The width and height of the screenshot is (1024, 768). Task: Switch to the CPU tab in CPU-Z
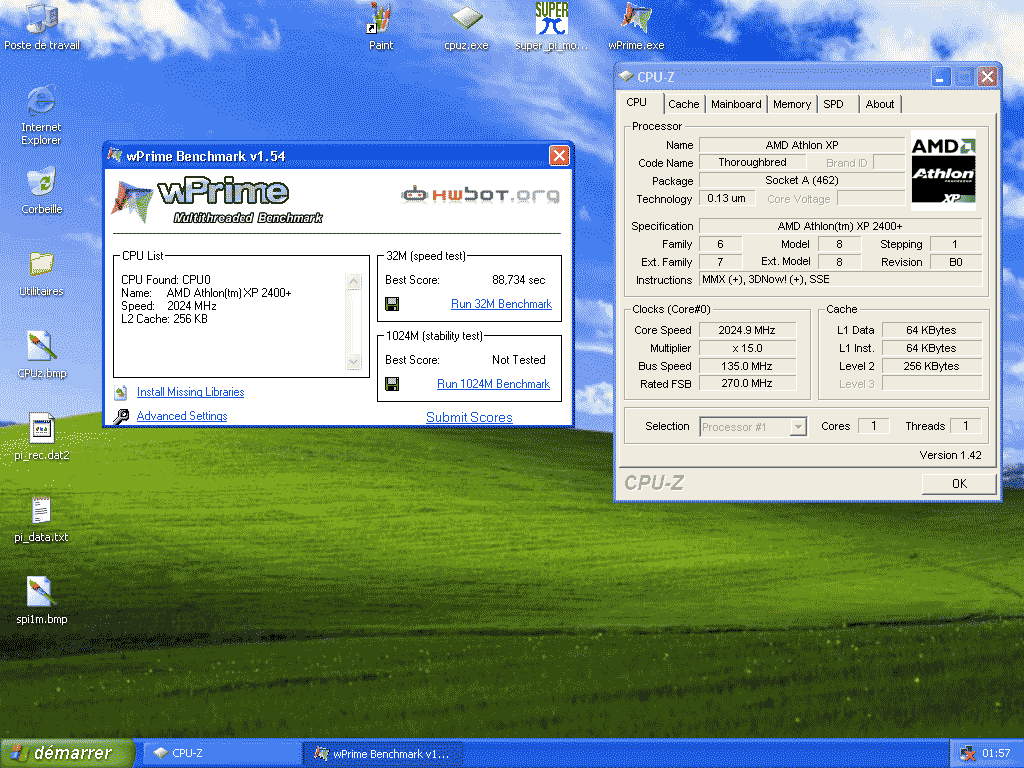[637, 103]
